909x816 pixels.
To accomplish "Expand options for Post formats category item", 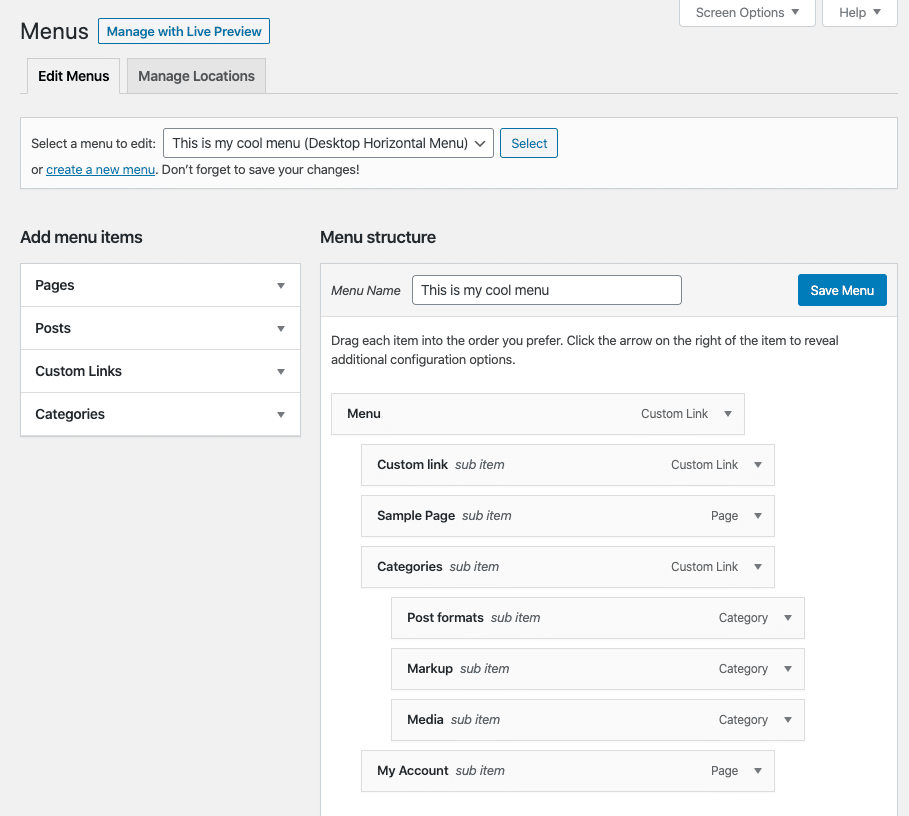I will [x=789, y=617].
